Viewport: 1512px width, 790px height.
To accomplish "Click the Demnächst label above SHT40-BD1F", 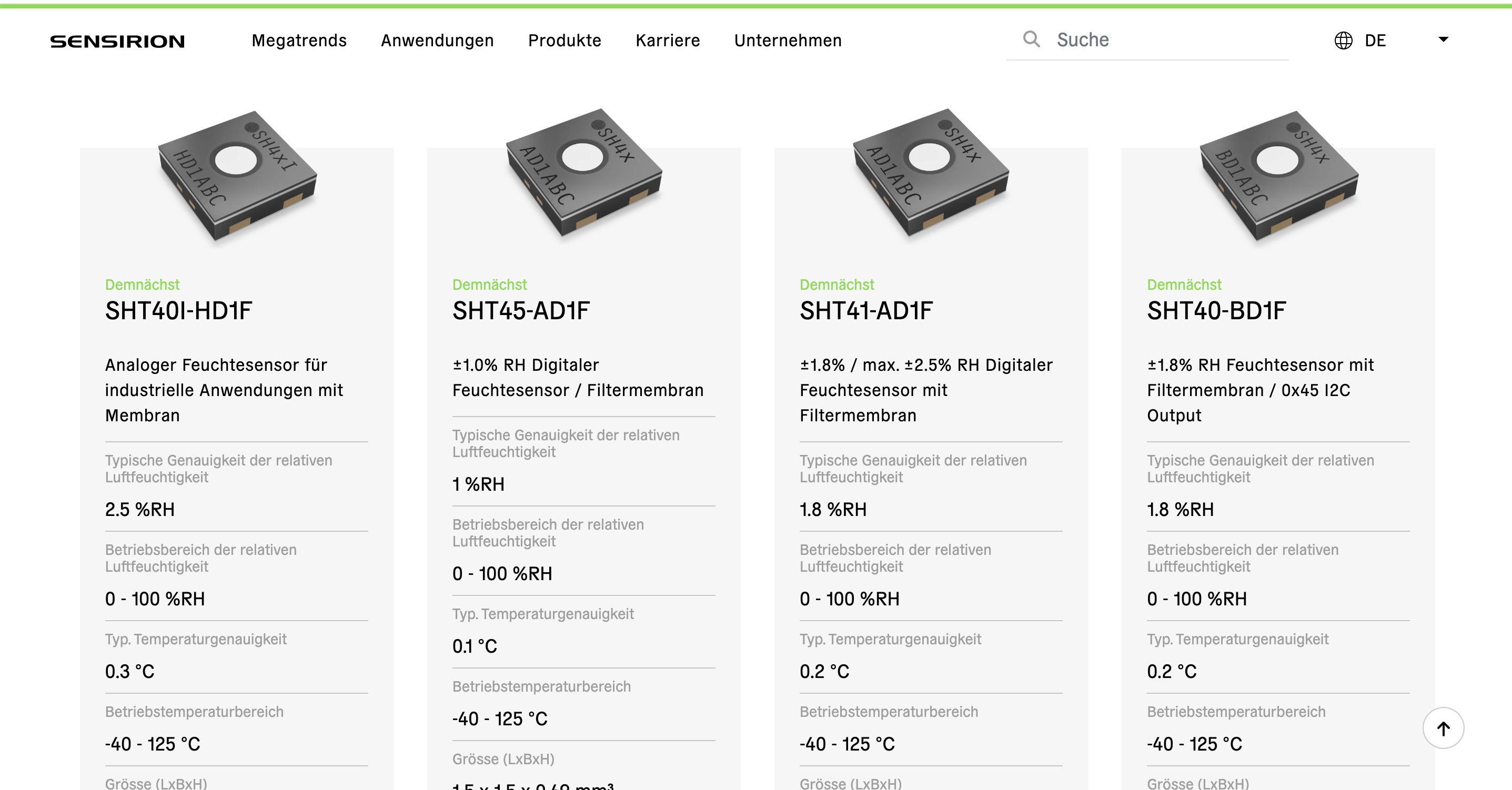I will coord(1184,285).
